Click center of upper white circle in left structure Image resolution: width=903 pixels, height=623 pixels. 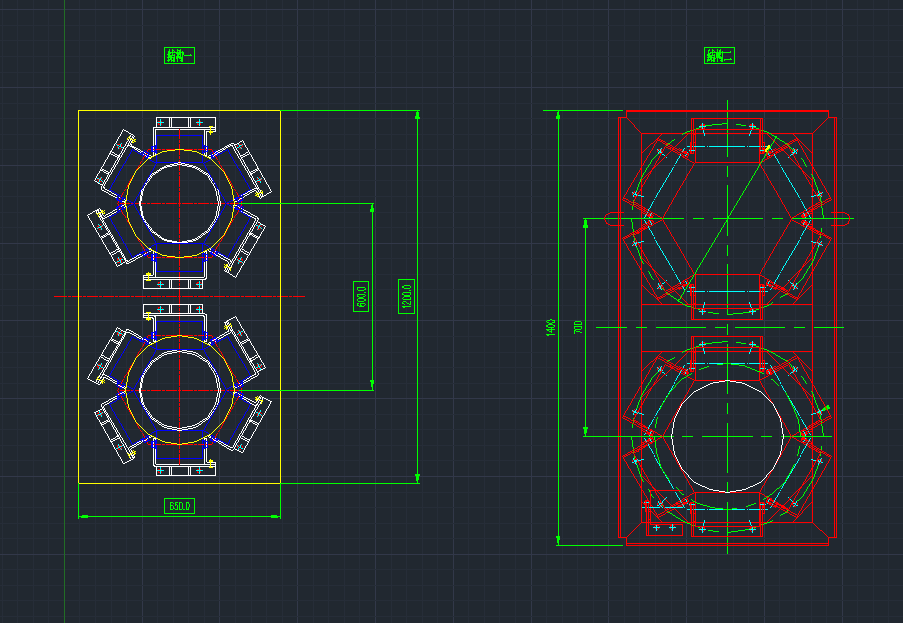179,203
